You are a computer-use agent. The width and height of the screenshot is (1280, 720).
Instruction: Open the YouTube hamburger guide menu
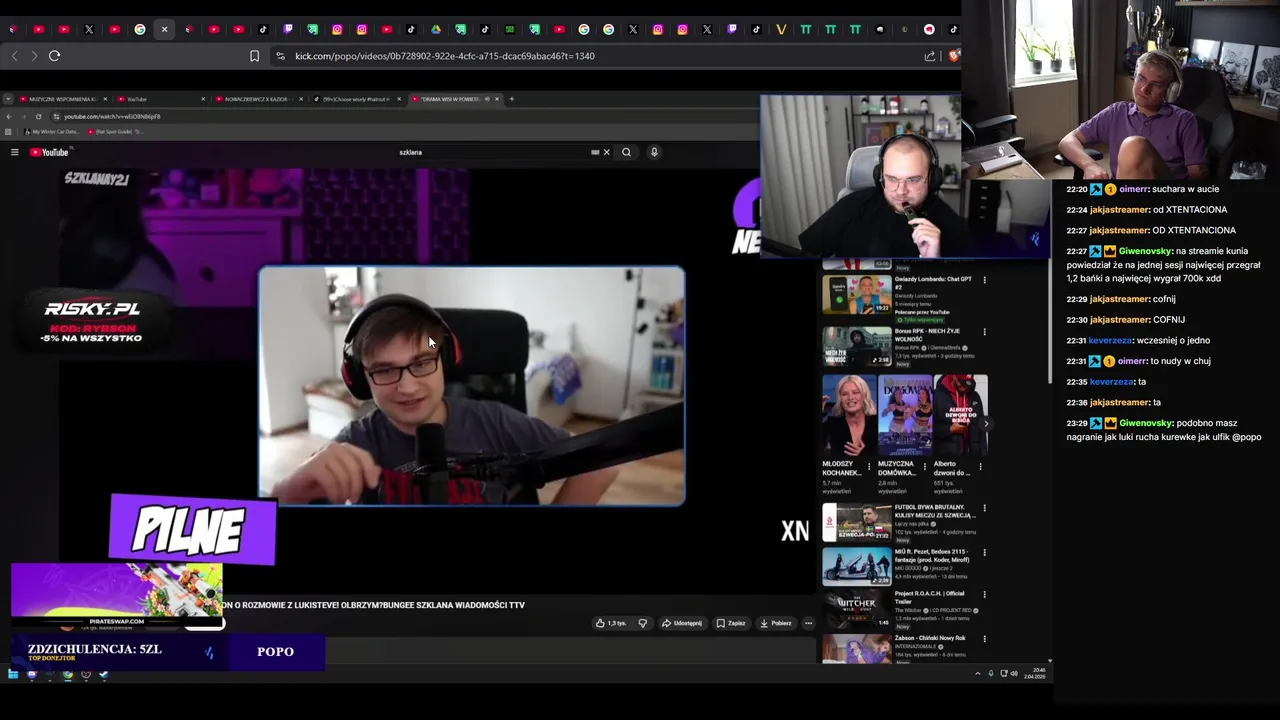14,152
